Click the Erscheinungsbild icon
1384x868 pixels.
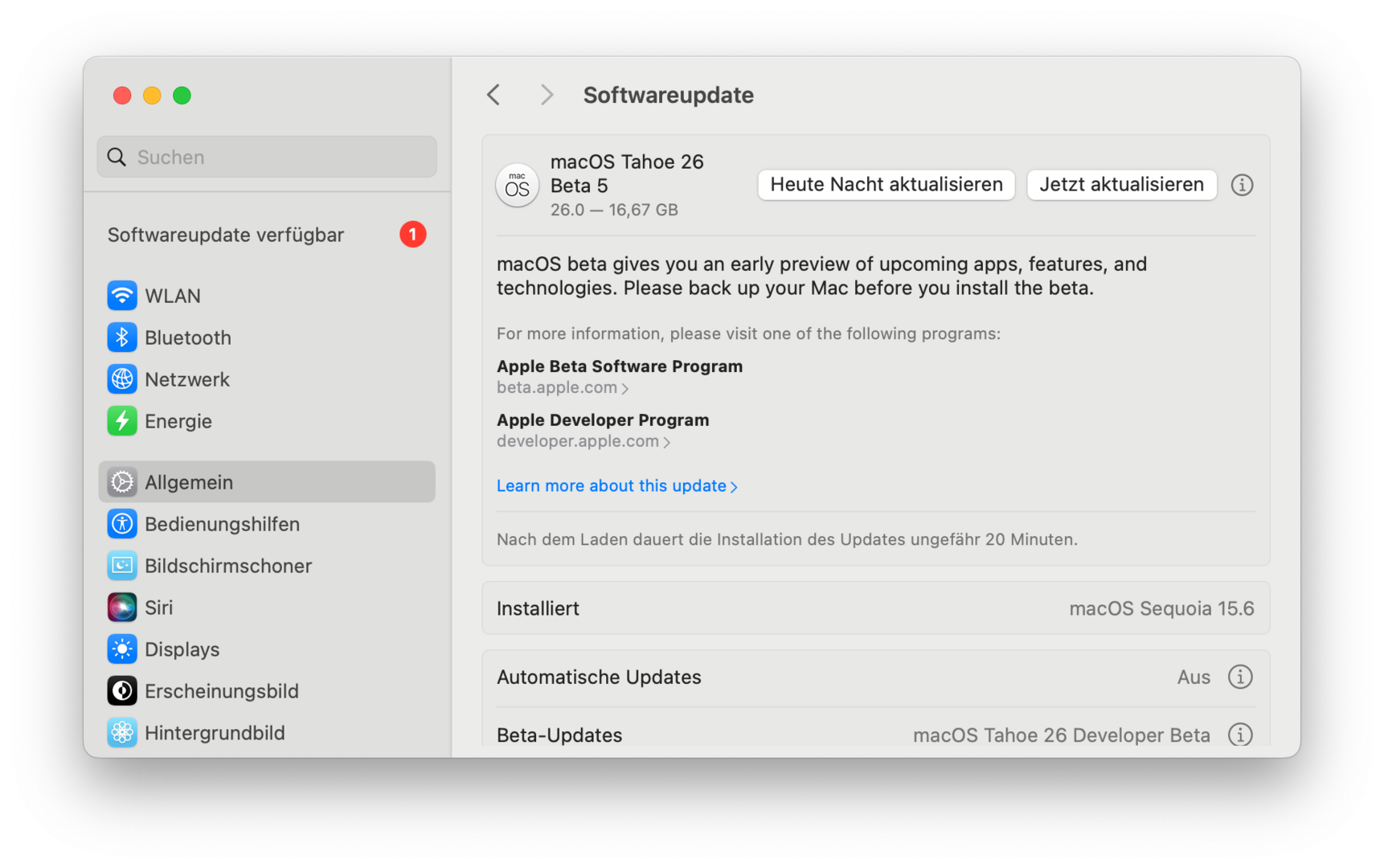(122, 691)
